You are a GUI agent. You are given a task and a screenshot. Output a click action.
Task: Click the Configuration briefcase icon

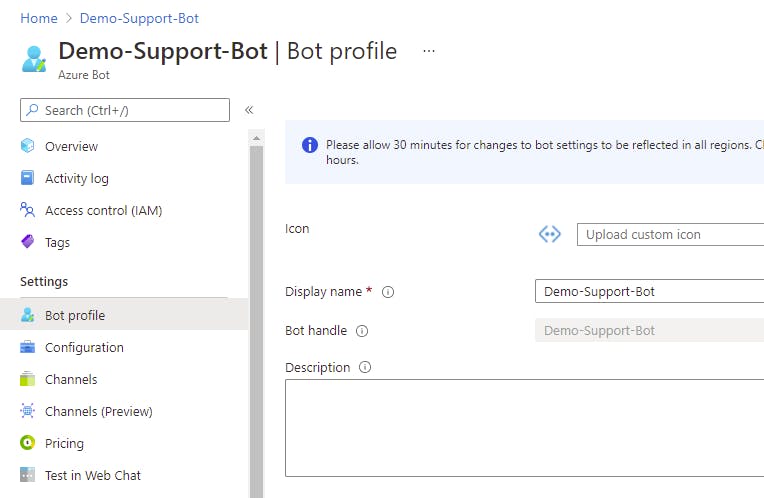coord(28,347)
